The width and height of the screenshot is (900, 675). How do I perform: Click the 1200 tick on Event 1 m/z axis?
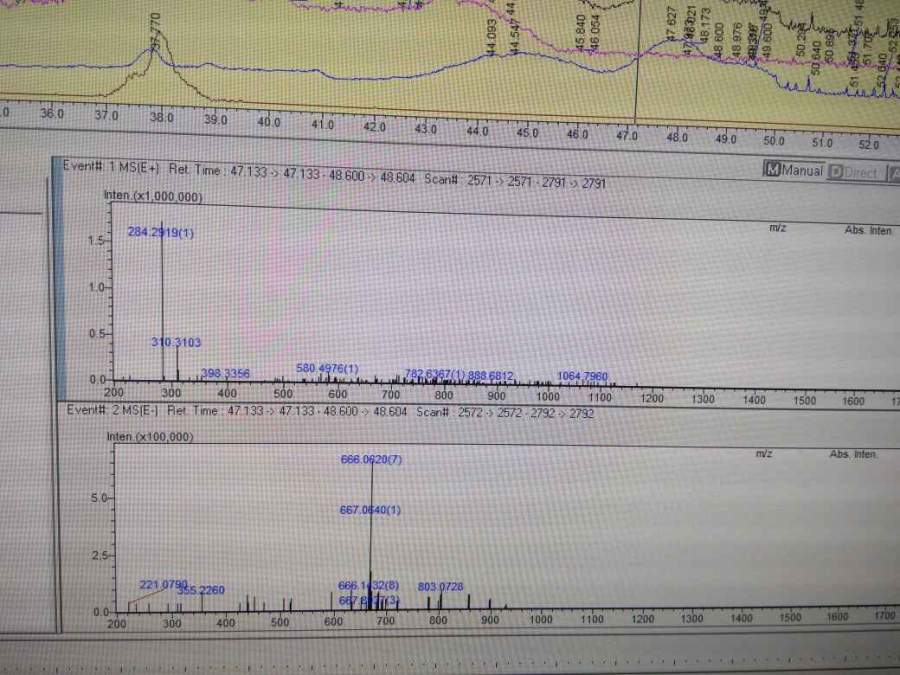(x=652, y=397)
